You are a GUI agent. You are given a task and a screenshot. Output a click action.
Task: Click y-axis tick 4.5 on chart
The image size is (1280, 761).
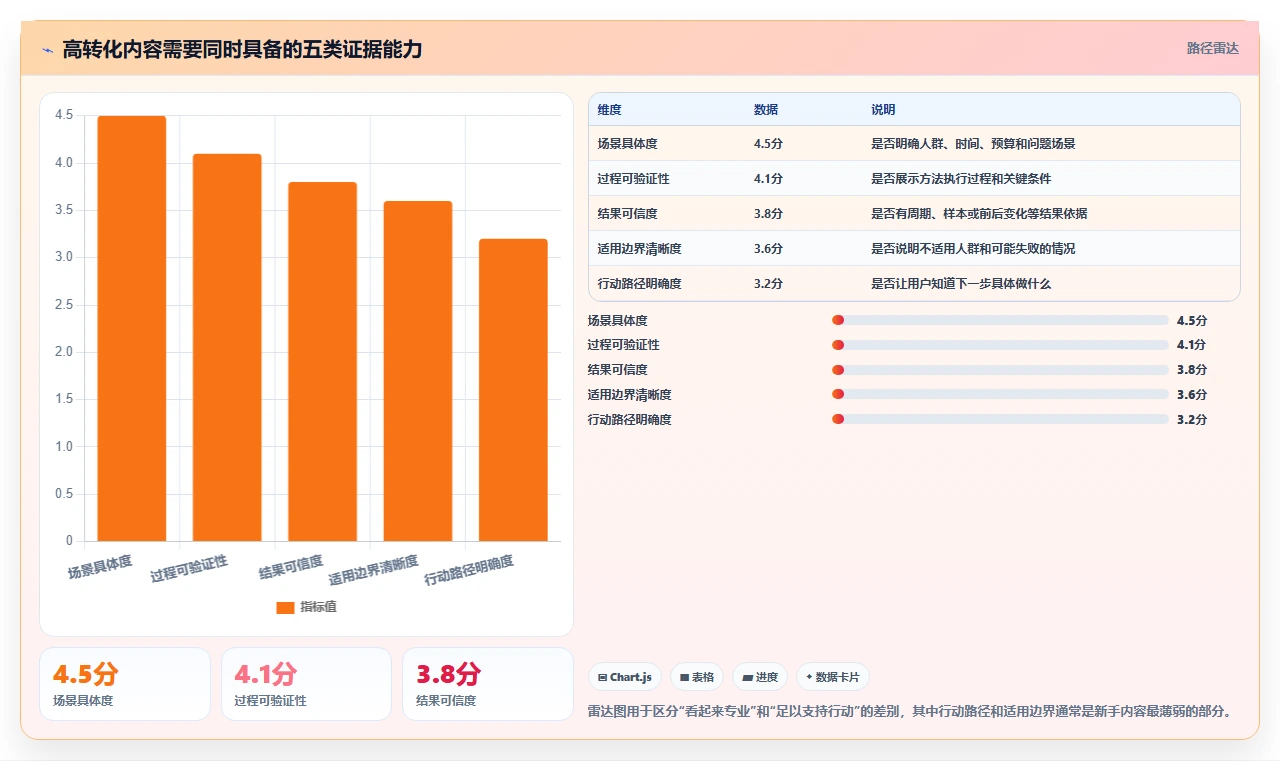64,115
